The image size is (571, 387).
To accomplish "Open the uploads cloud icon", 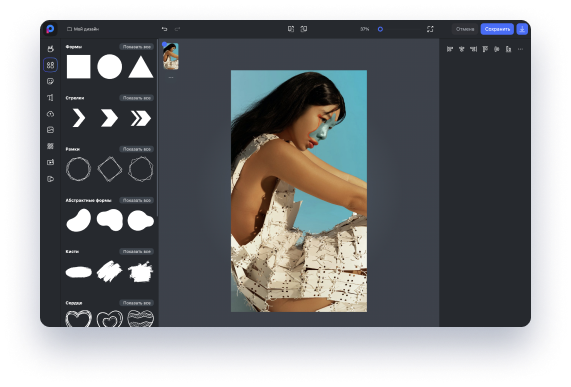I will 50,114.
